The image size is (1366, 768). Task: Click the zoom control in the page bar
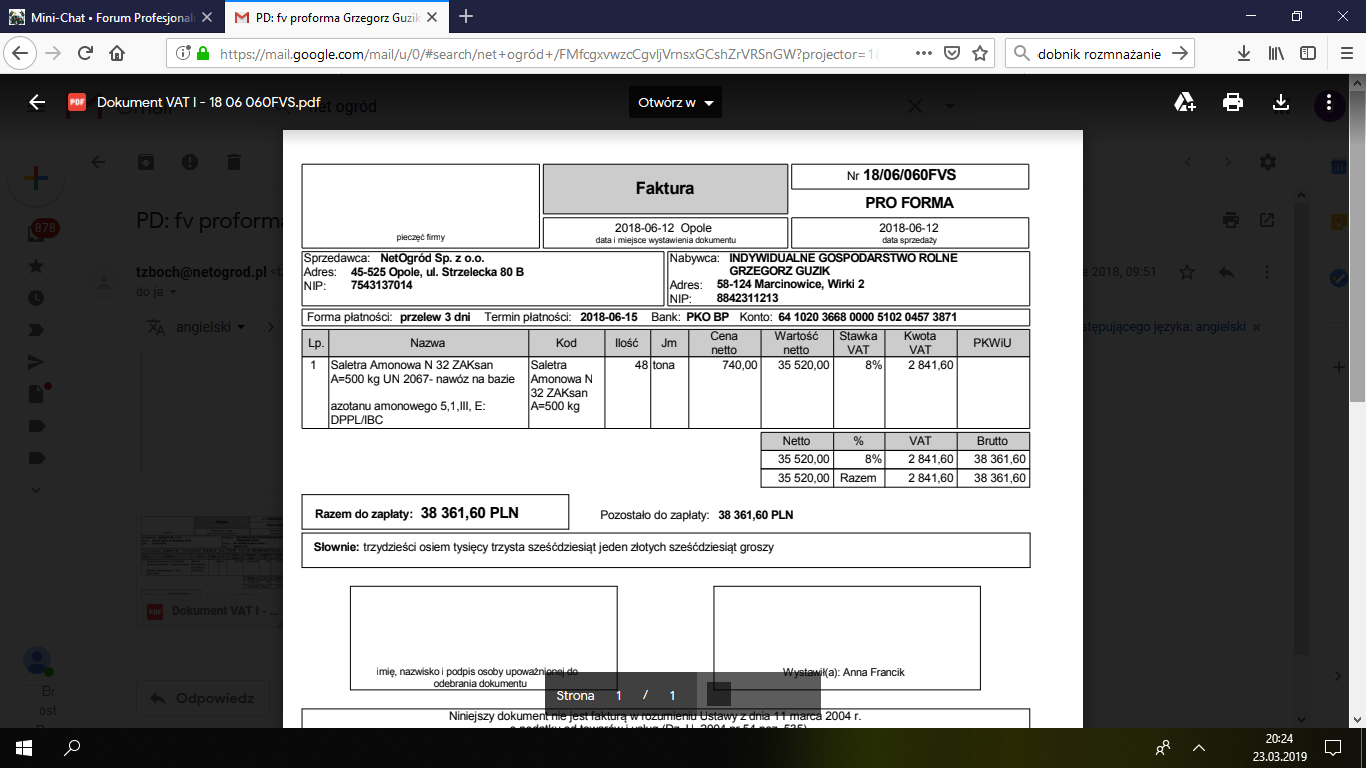point(718,695)
